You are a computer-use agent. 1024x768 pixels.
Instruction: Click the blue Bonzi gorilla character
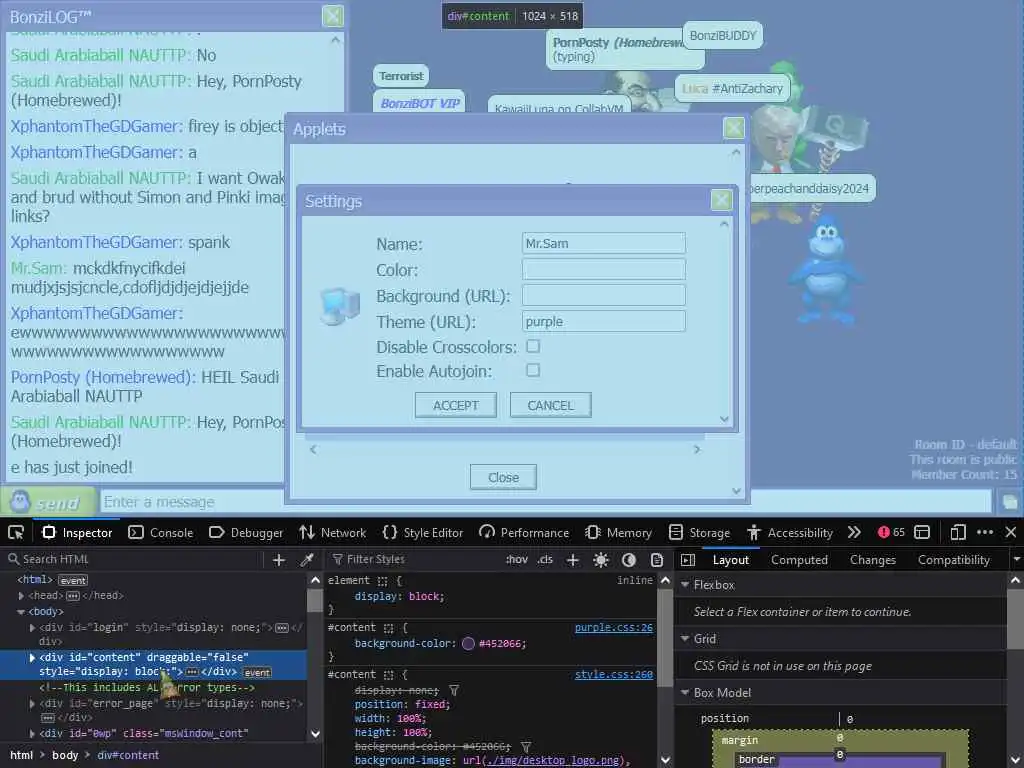click(x=825, y=269)
